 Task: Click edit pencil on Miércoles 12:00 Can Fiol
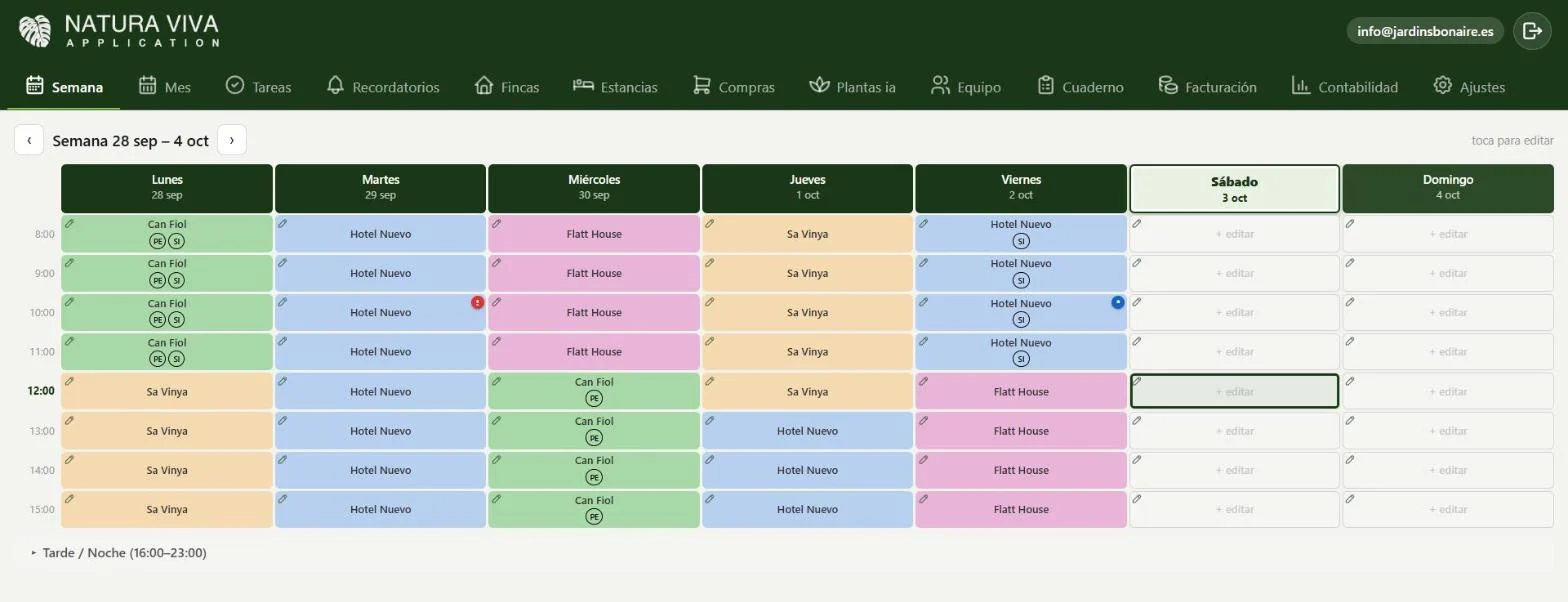click(497, 381)
